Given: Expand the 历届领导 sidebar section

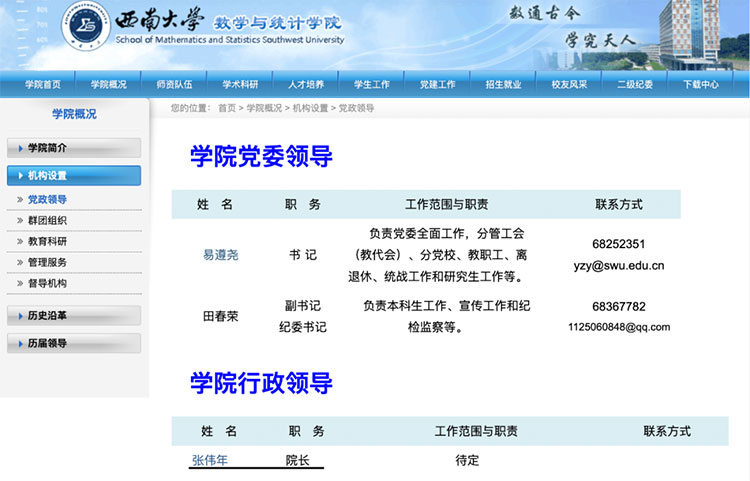Looking at the screenshot, I should pyautogui.click(x=74, y=343).
